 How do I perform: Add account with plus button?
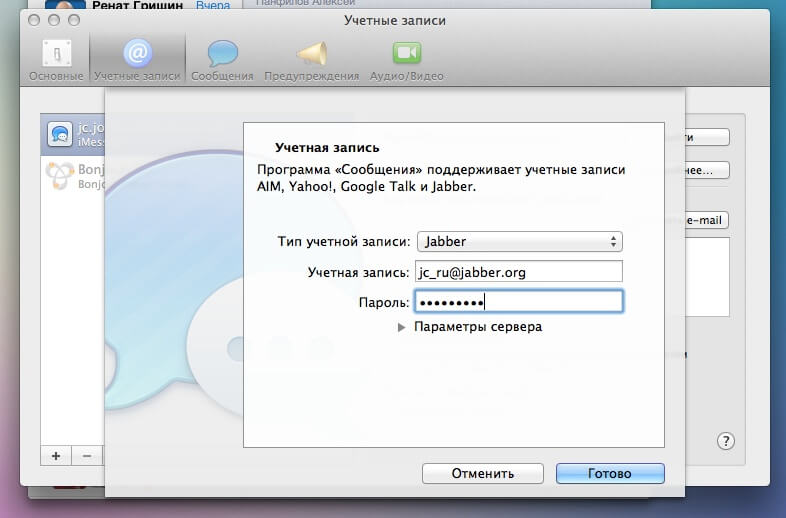56,456
